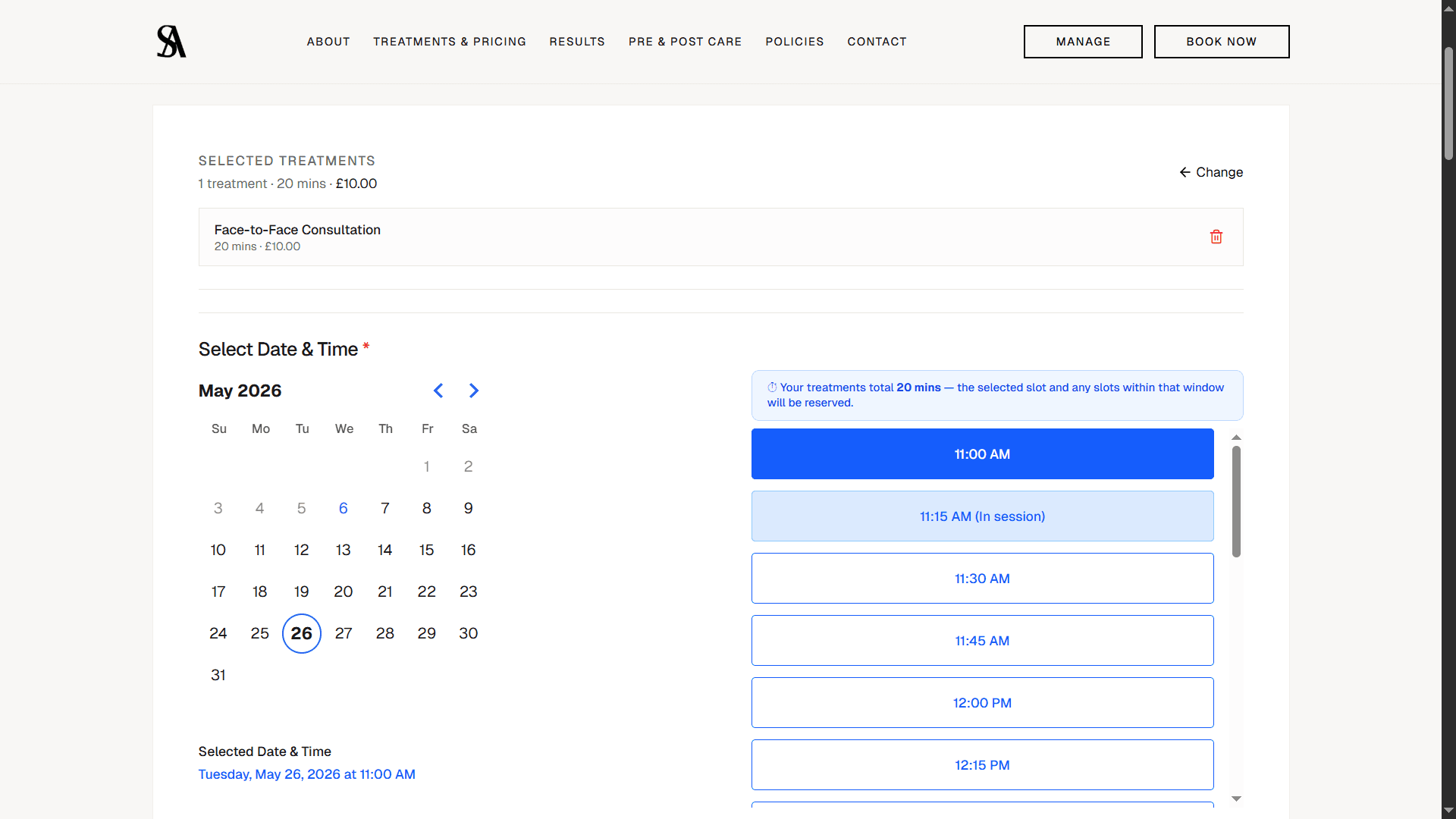Click '1 treatment · 20 mins · £10.00' summary
This screenshot has height=819, width=1456.
pyautogui.click(x=287, y=184)
